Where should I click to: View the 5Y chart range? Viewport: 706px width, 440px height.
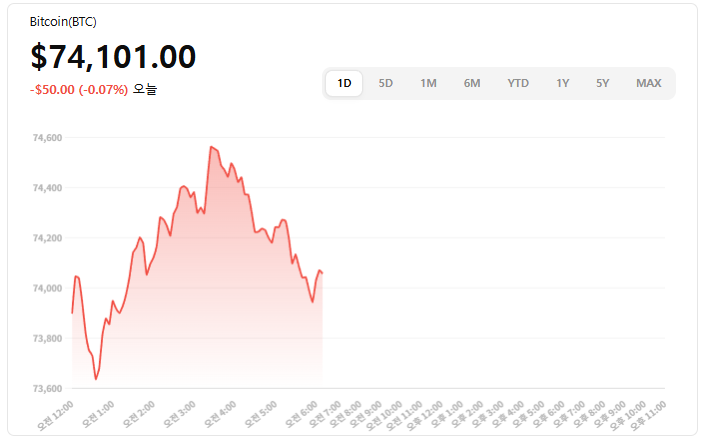pos(602,83)
